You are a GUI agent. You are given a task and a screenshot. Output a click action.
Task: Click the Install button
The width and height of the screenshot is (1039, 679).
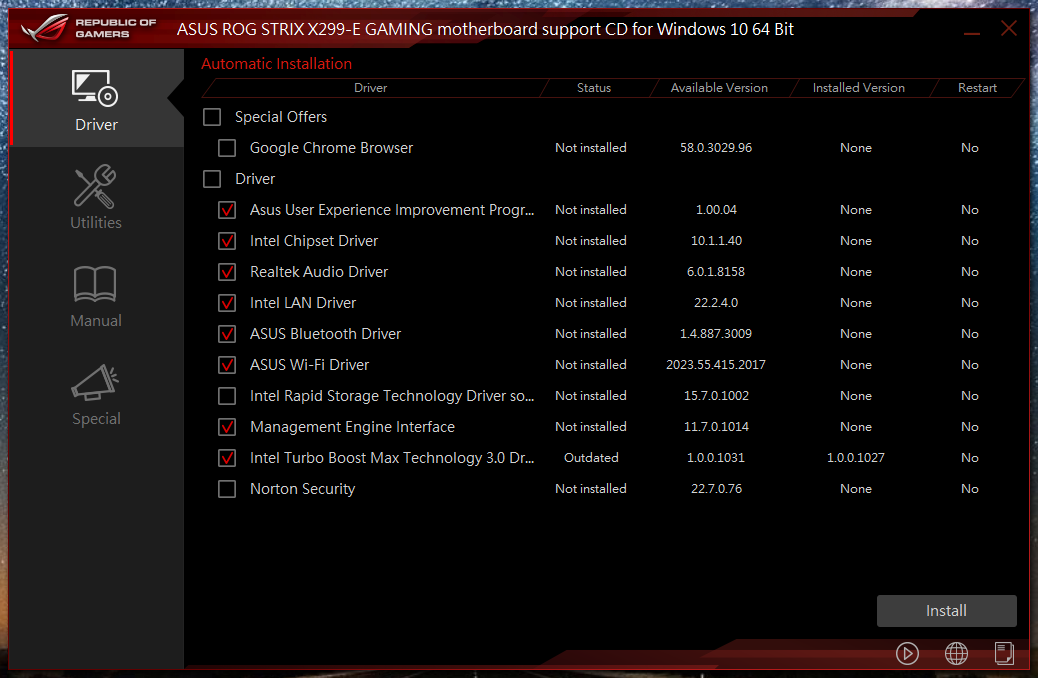point(946,611)
